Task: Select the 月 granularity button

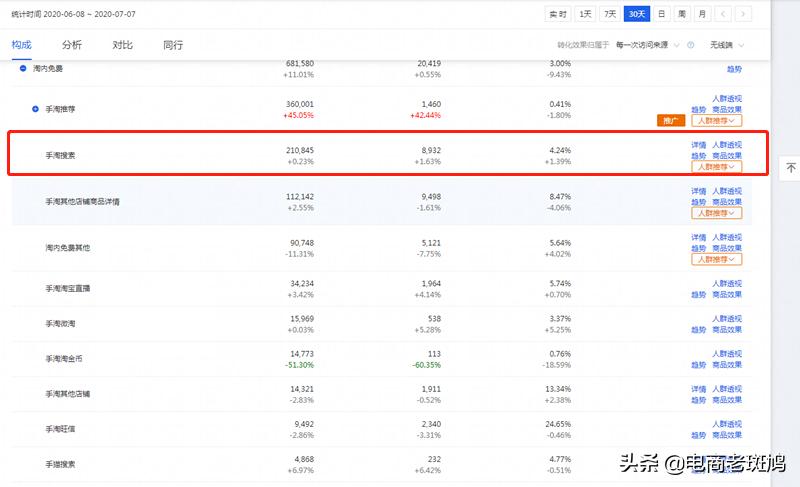Action: pos(702,14)
